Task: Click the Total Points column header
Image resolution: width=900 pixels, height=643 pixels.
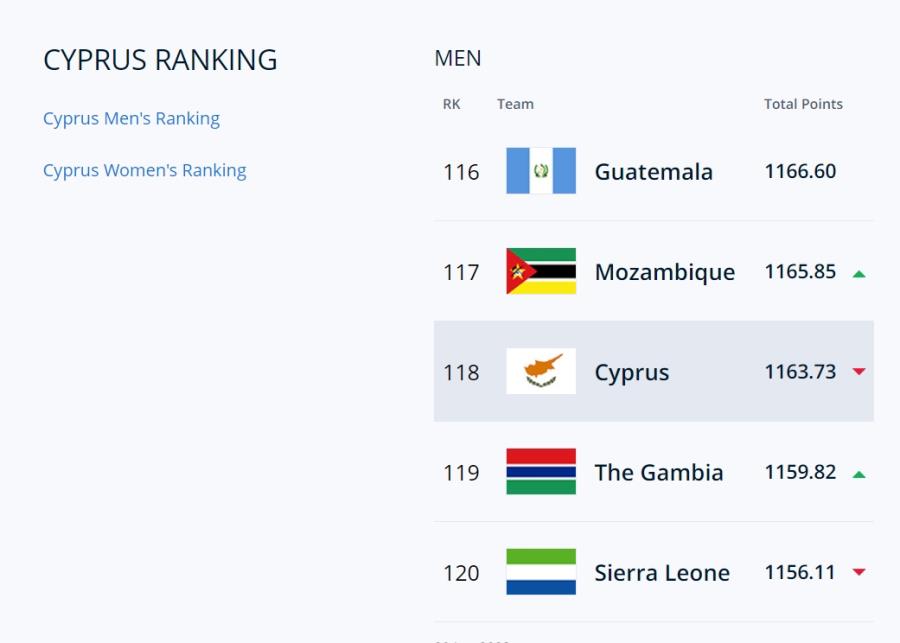Action: [x=803, y=104]
